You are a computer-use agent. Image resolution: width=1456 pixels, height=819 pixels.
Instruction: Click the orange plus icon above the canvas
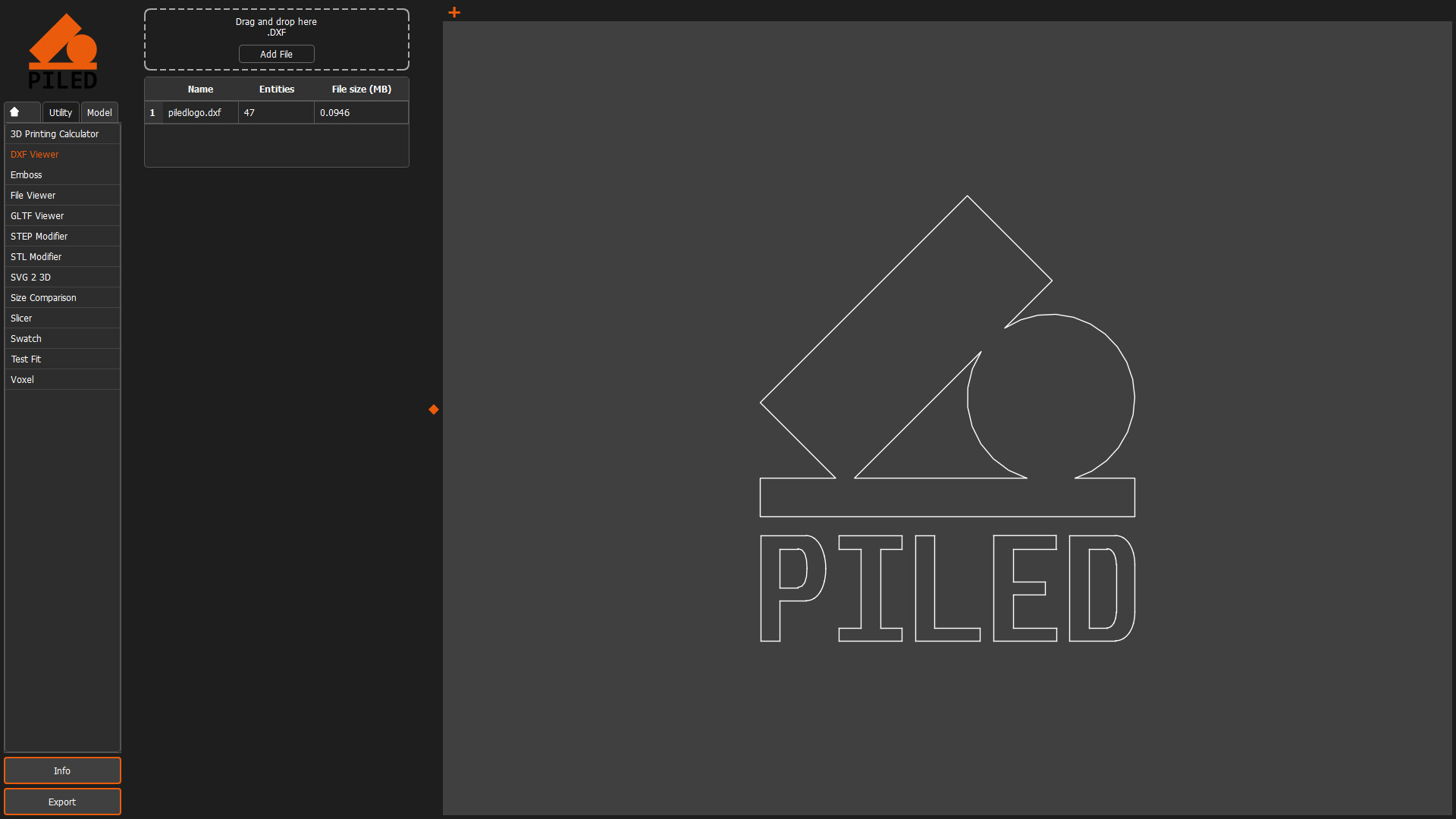(x=454, y=12)
